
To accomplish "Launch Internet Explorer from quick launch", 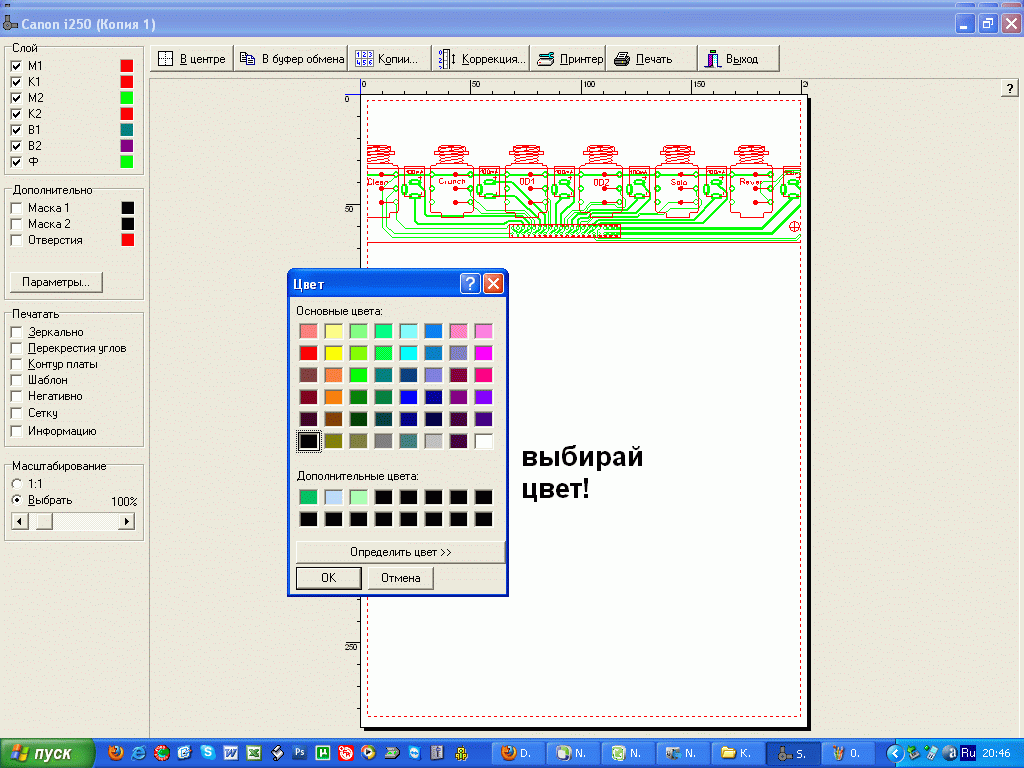I will point(138,753).
